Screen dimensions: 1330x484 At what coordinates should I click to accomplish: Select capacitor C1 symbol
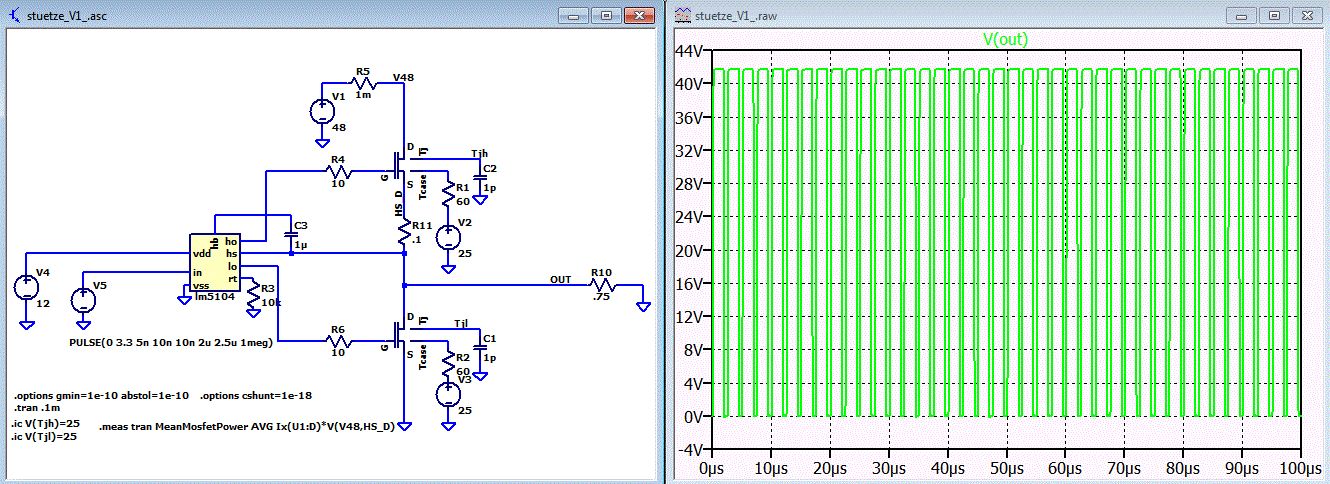(x=479, y=347)
